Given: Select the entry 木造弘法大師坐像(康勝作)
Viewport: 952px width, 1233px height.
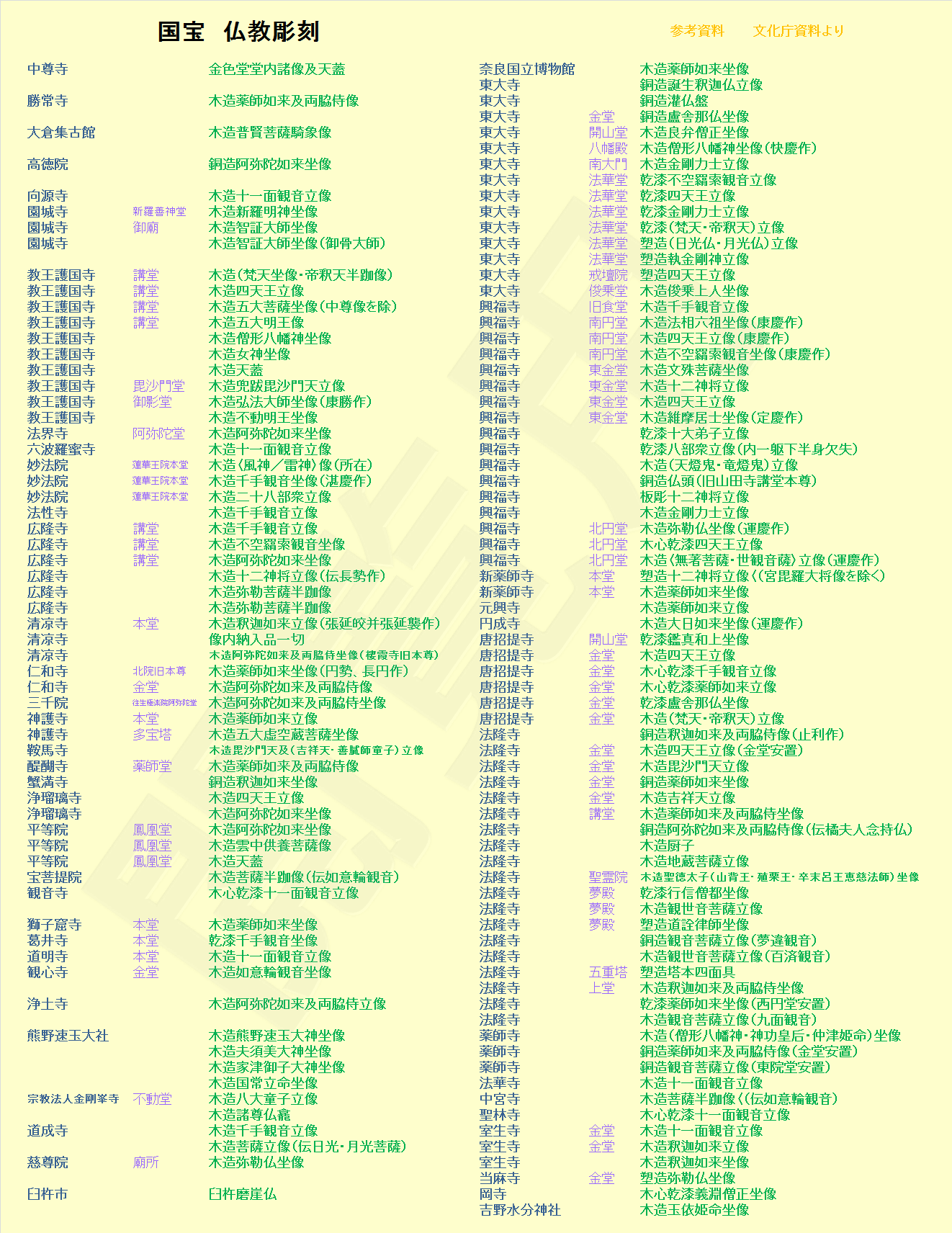Looking at the screenshot, I should pyautogui.click(x=290, y=402).
